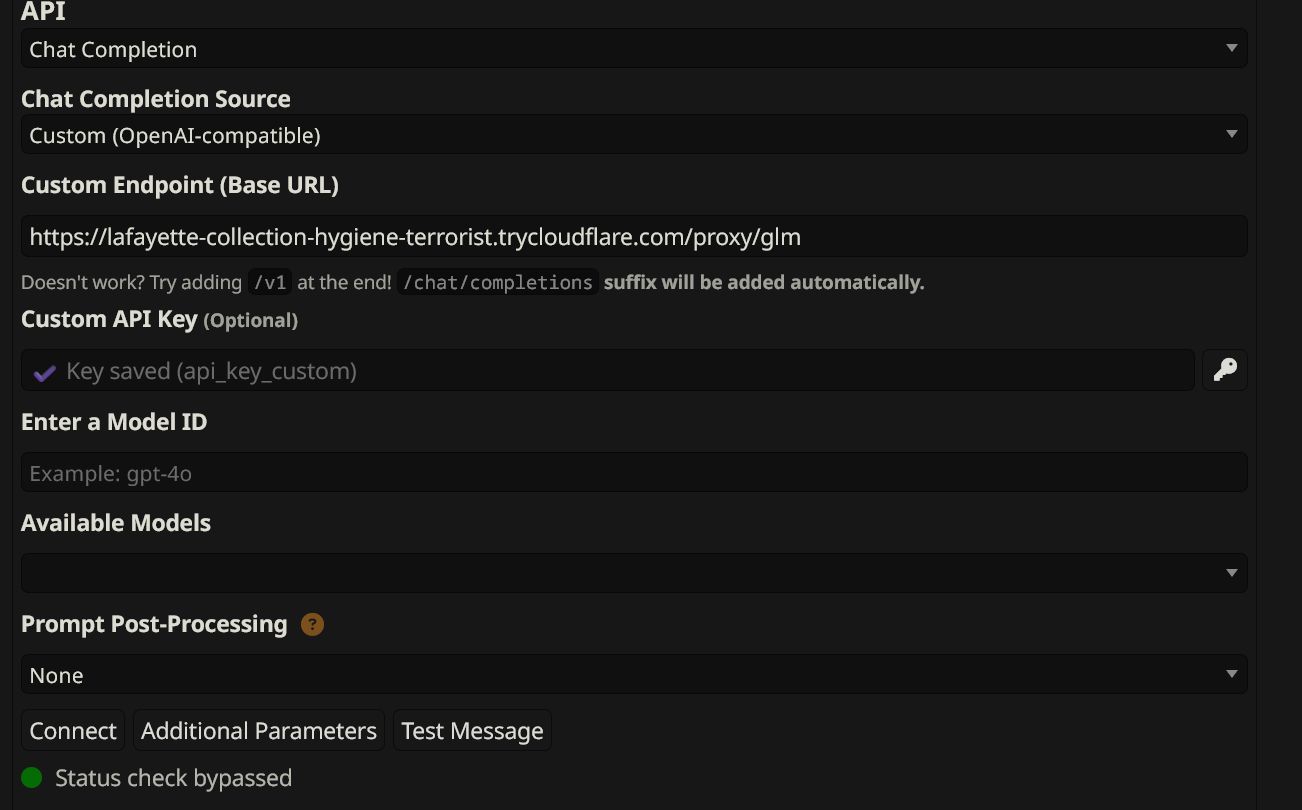Viewport: 1302px width, 810px height.
Task: Click the green status indicator dot
Action: (x=32, y=778)
